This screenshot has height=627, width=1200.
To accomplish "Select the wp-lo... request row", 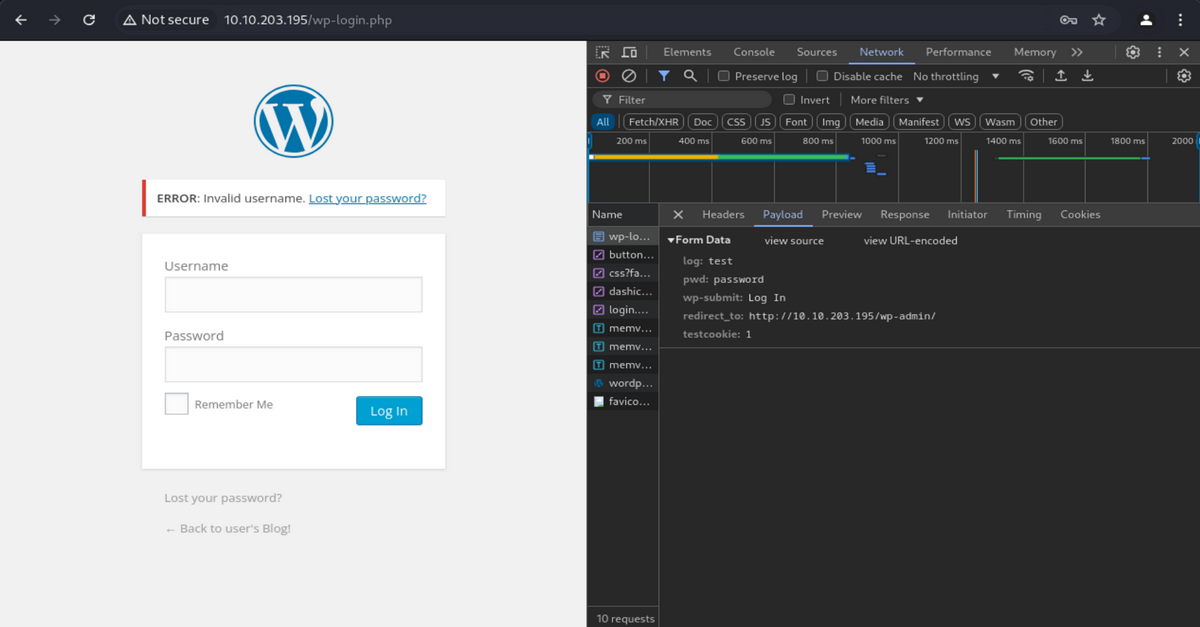I will 623,237.
